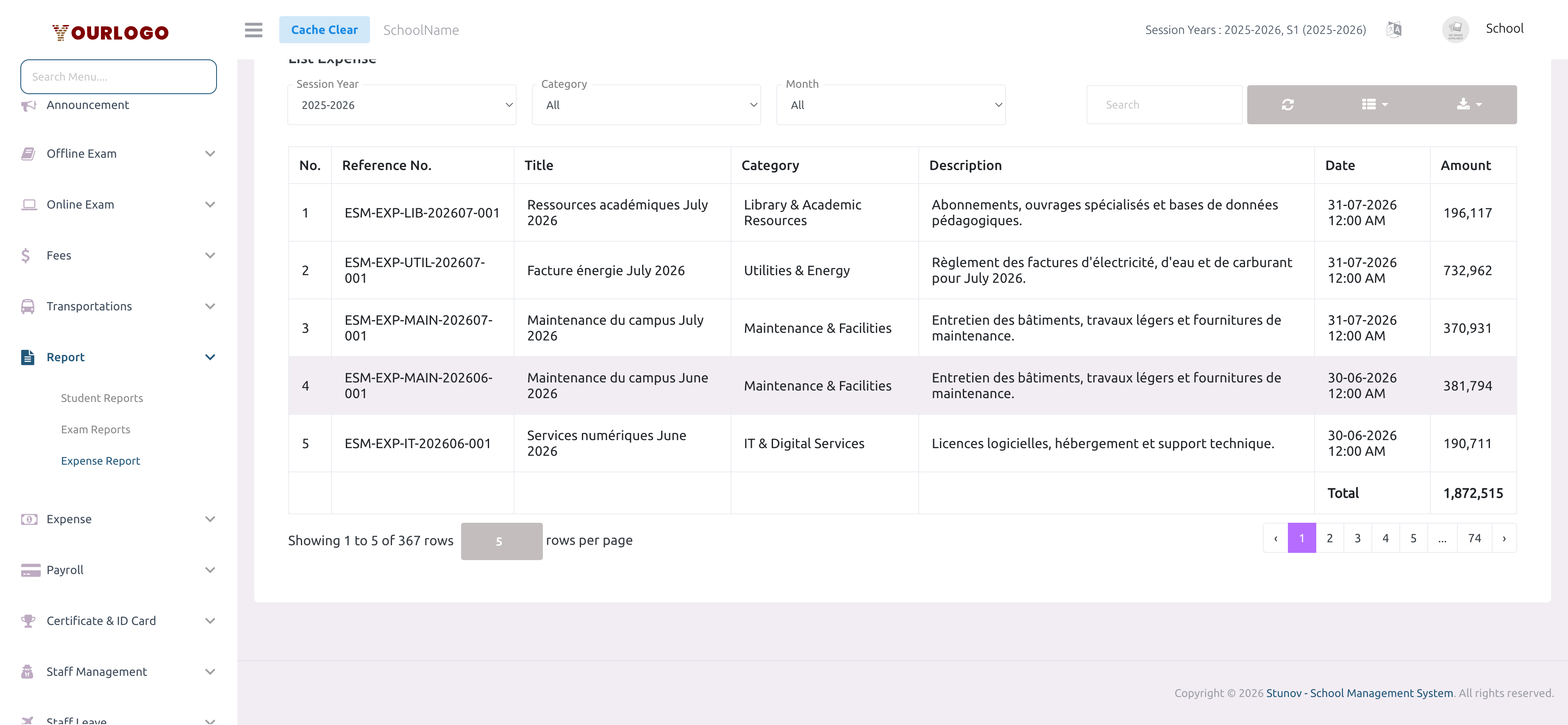The width and height of the screenshot is (1568, 725).
Task: Select Expense Report under Report menu
Action: (x=100, y=461)
